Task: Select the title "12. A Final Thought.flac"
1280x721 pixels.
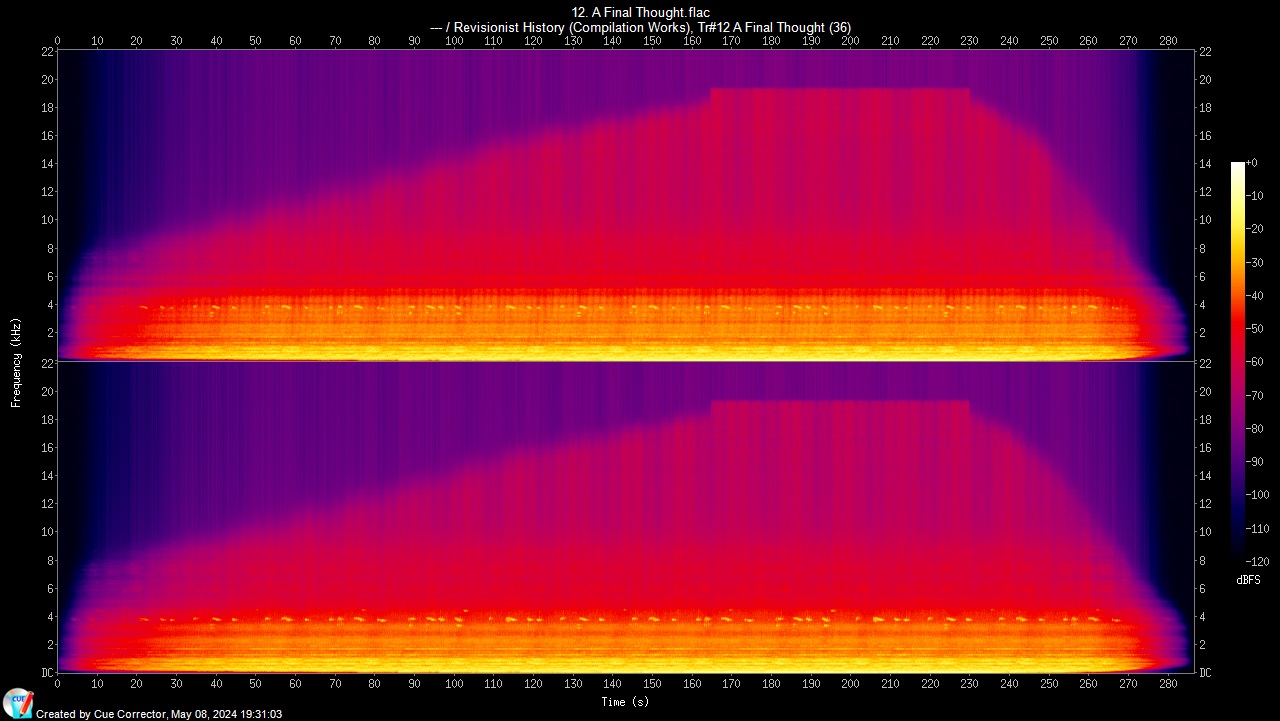Action: tap(640, 12)
